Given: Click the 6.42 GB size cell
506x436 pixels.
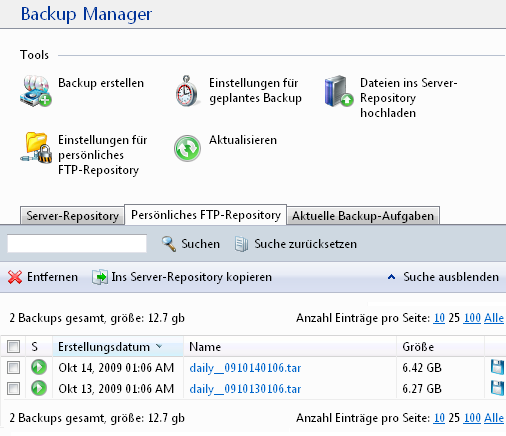Looking at the screenshot, I should 422,368.
